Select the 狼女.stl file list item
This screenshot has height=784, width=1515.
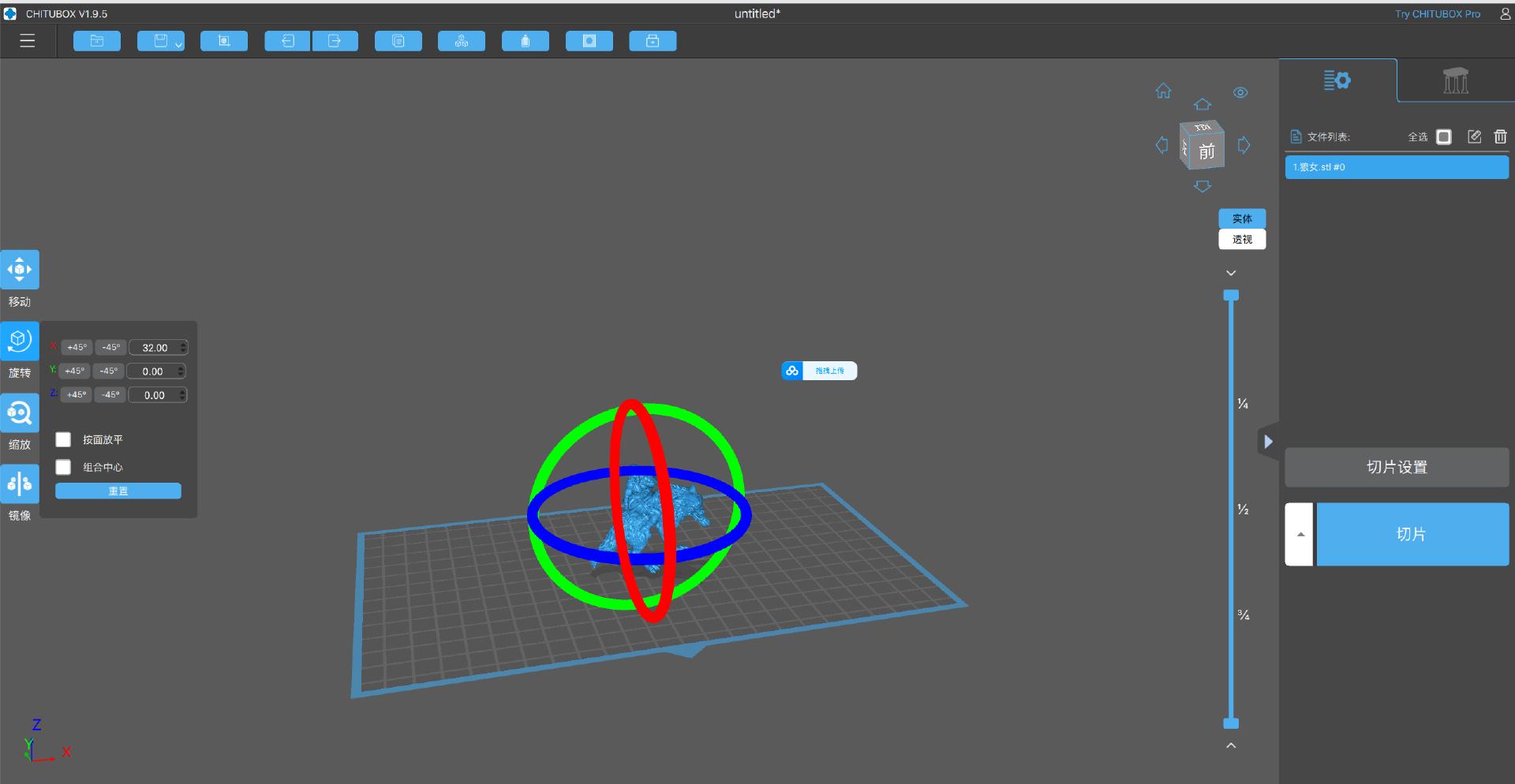coord(1396,166)
